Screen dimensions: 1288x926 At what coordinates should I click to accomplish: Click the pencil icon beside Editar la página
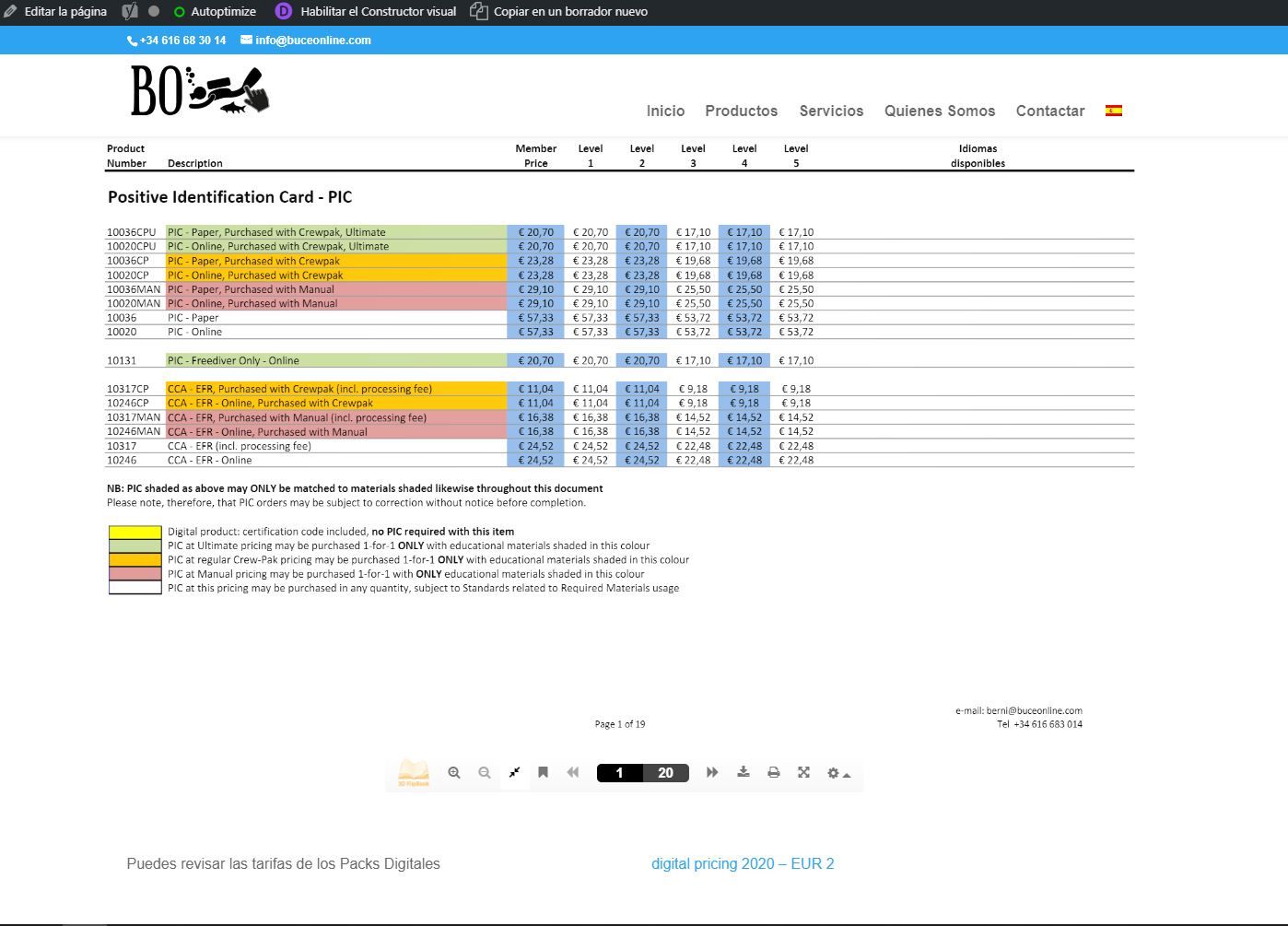(x=10, y=12)
